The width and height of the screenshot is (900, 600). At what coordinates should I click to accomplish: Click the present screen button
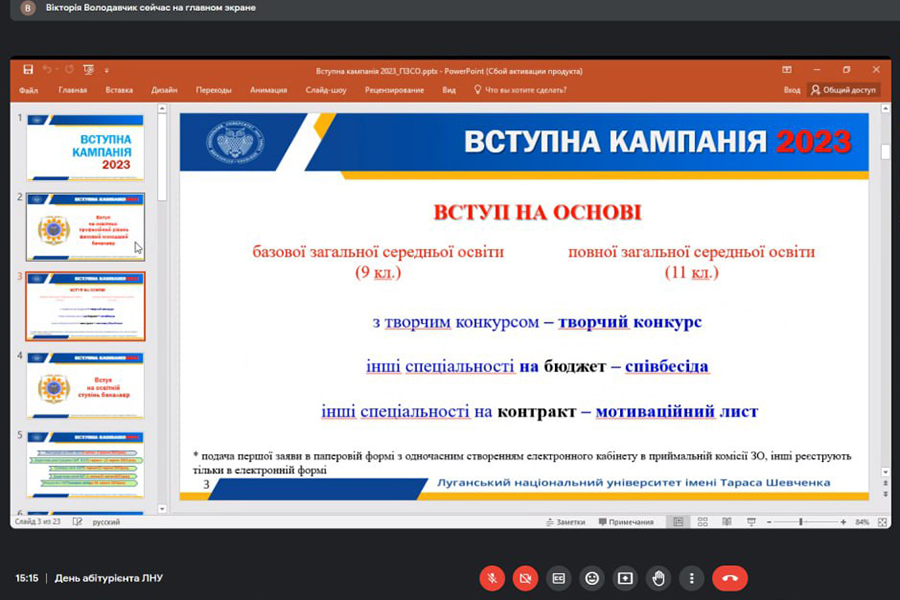[x=625, y=578]
